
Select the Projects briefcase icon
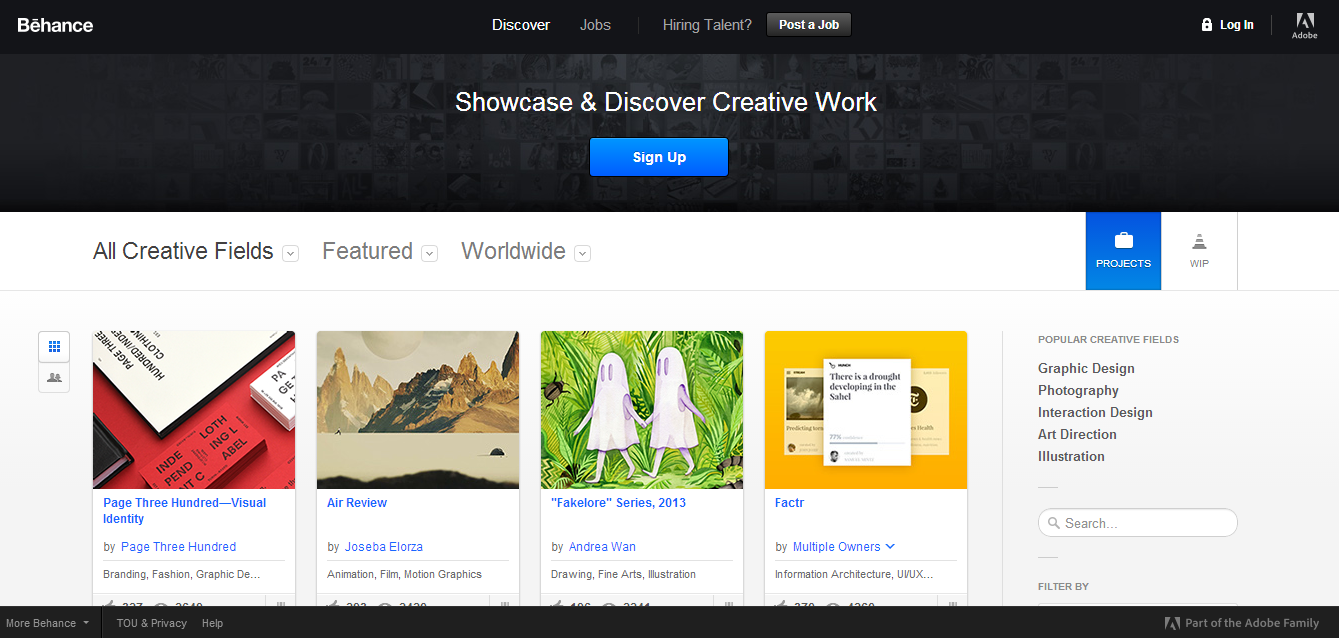tap(1123, 241)
